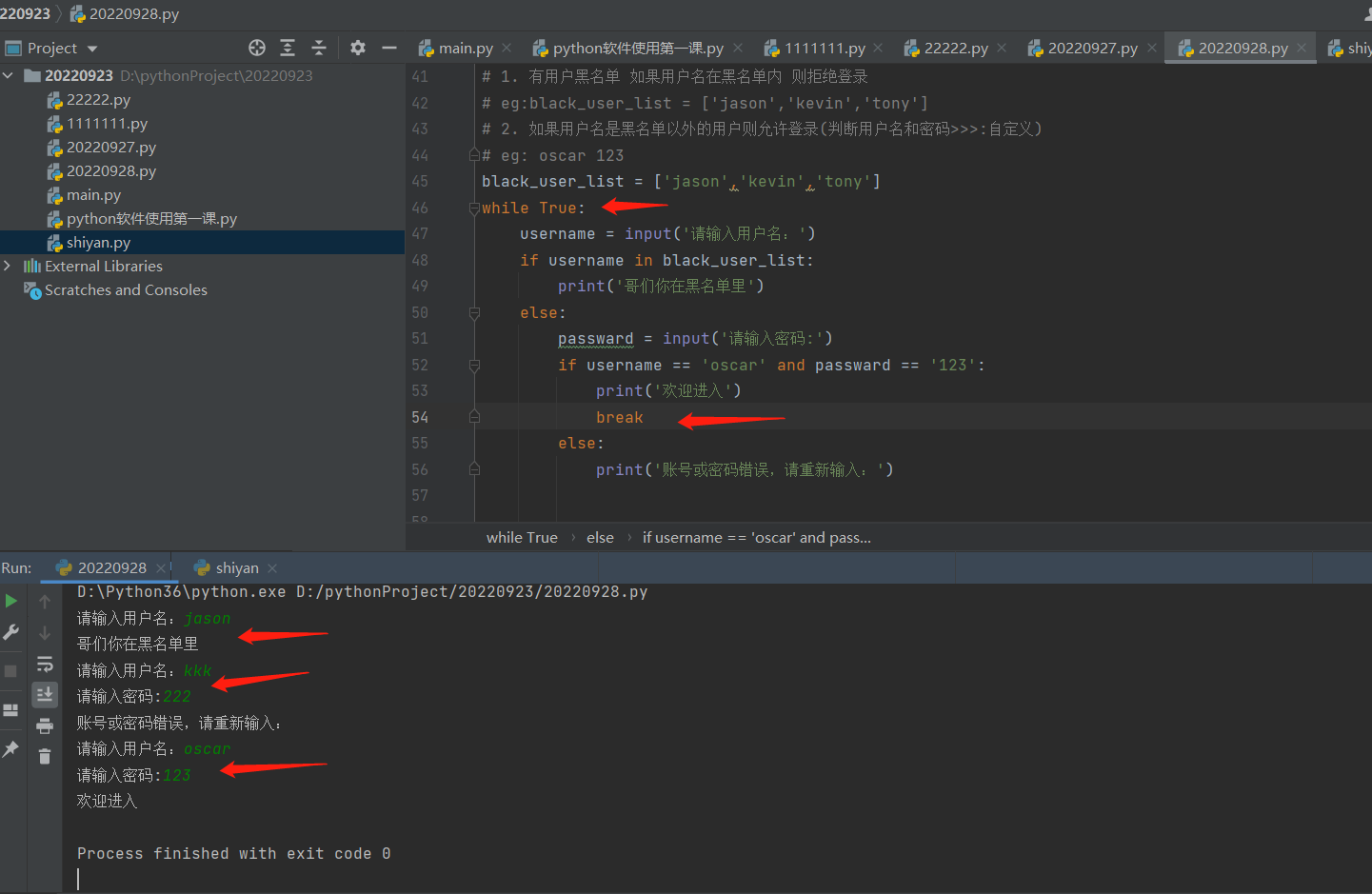The height and width of the screenshot is (894, 1372).
Task: Close the 20220928.py editor tab
Action: (x=1303, y=48)
